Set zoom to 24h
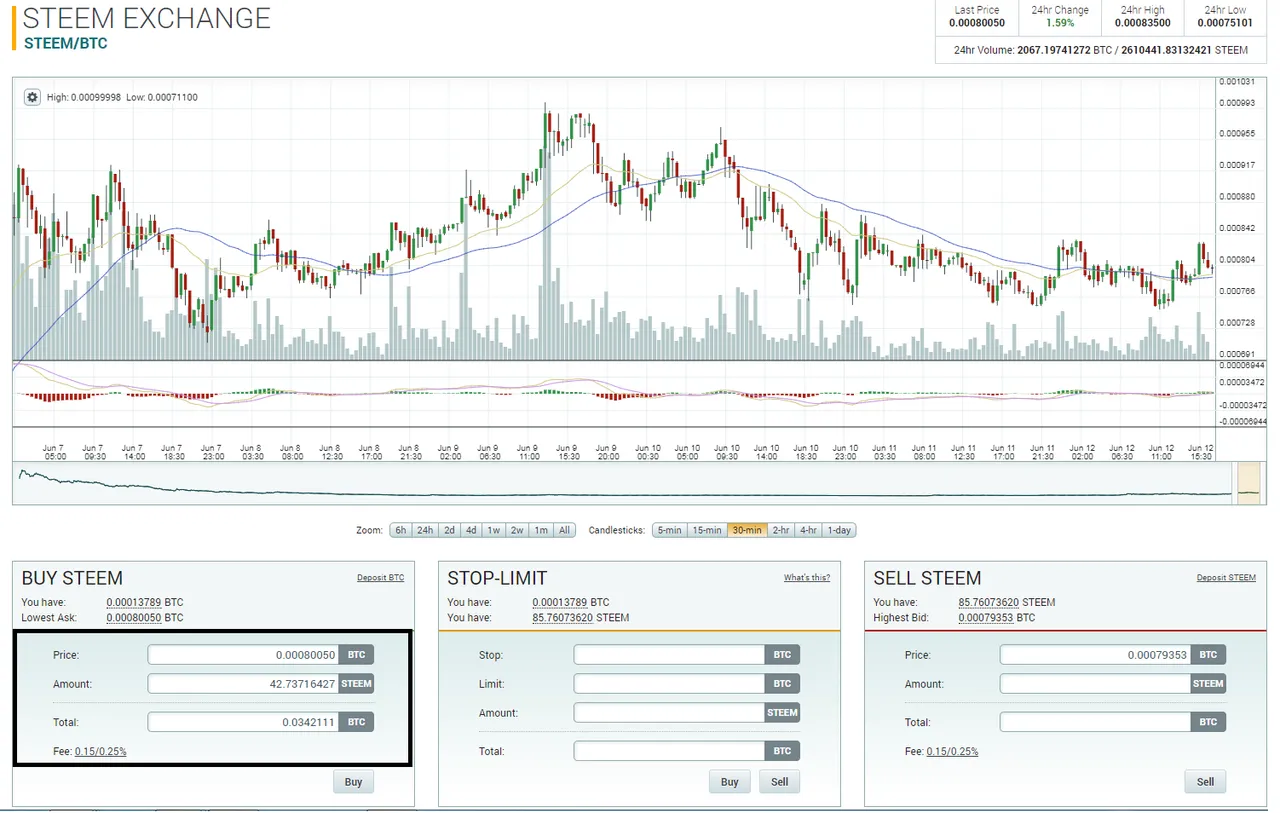1280x813 pixels. (x=425, y=530)
